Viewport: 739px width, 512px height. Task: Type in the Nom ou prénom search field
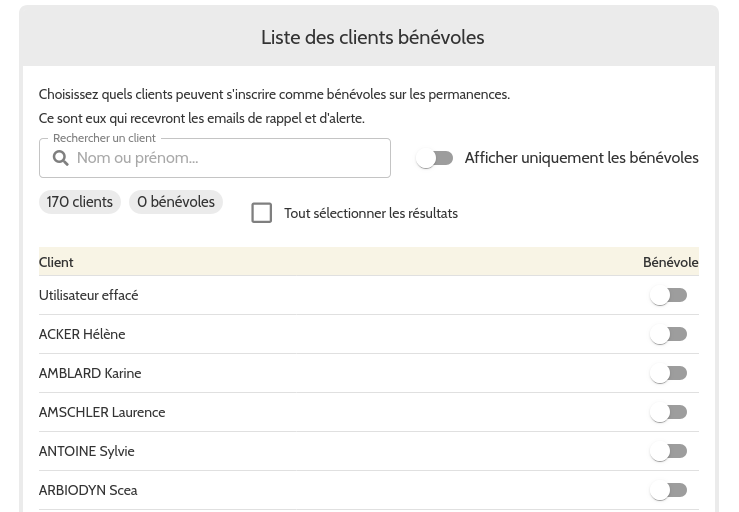coord(228,158)
